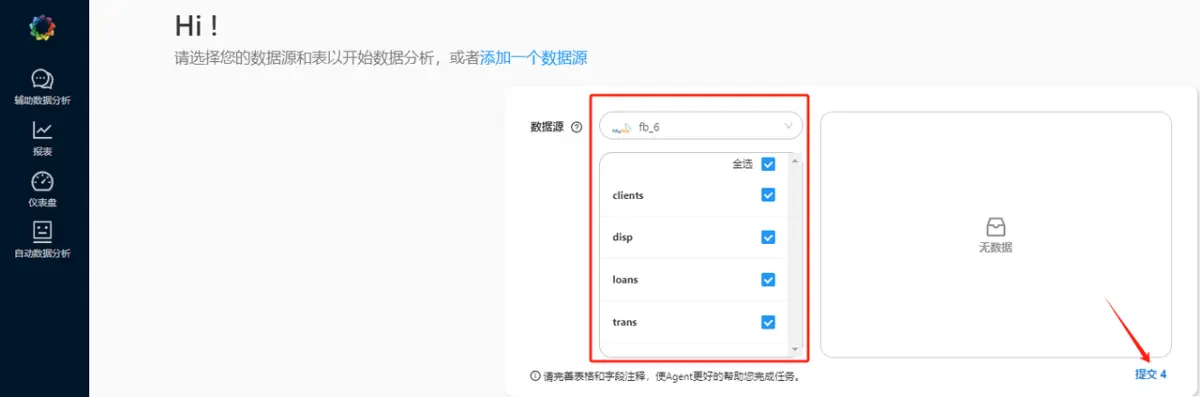Click the info icon before 请完善表格

tap(535, 377)
